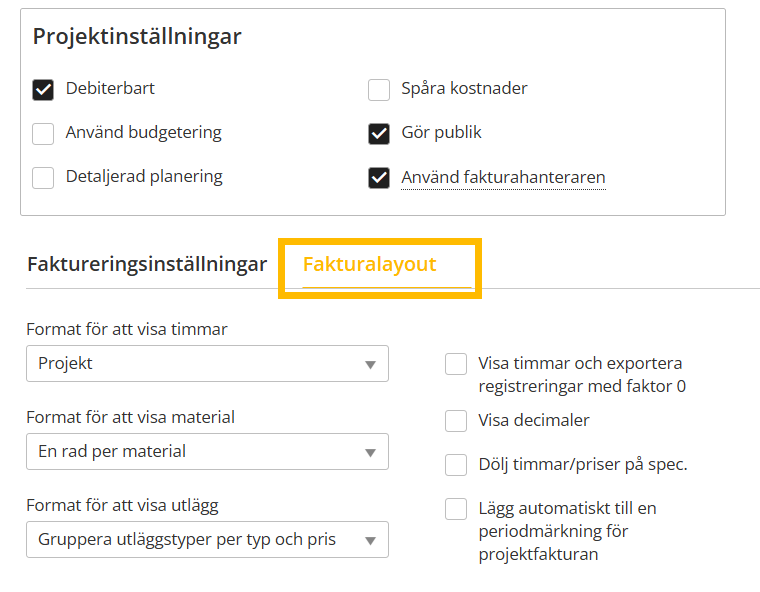Select the Fakturalayout tab
The image size is (760, 592).
click(x=369, y=265)
